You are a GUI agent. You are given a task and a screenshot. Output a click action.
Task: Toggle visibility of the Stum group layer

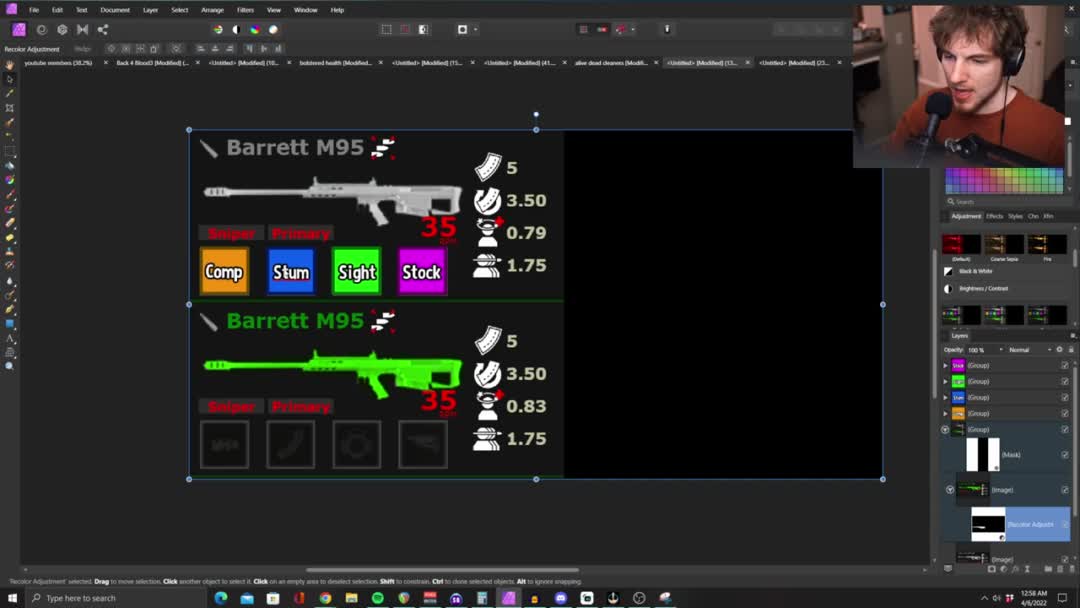pos(1065,397)
